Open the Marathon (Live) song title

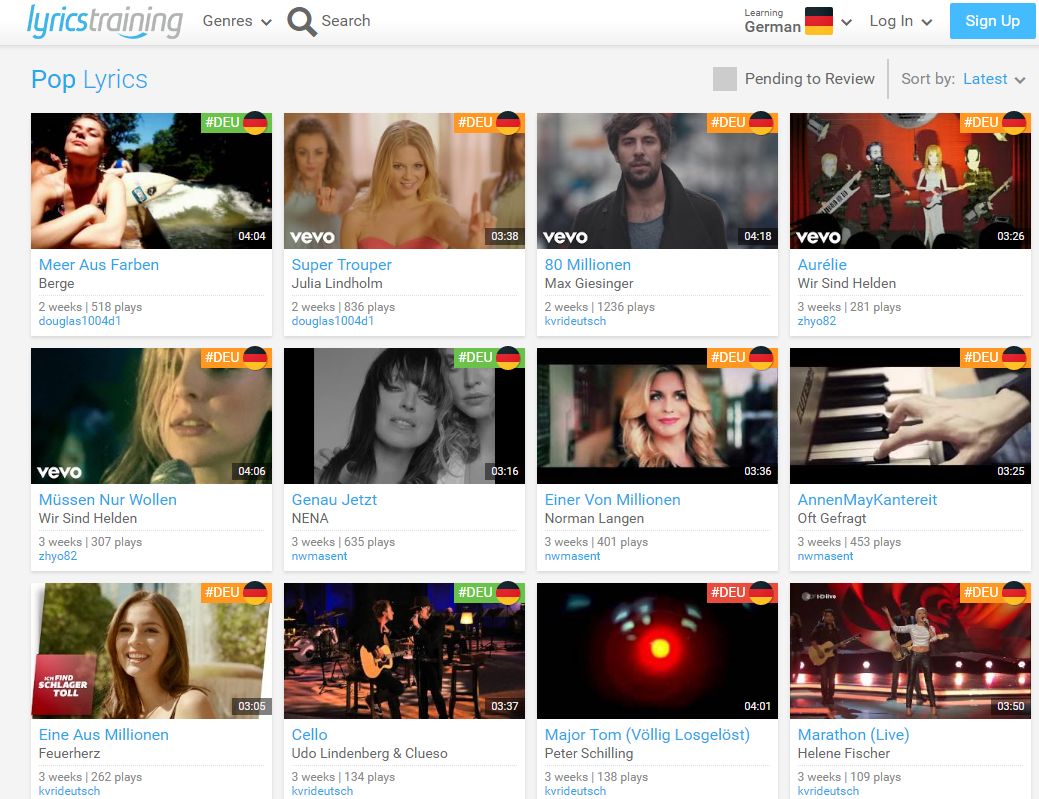(x=853, y=735)
